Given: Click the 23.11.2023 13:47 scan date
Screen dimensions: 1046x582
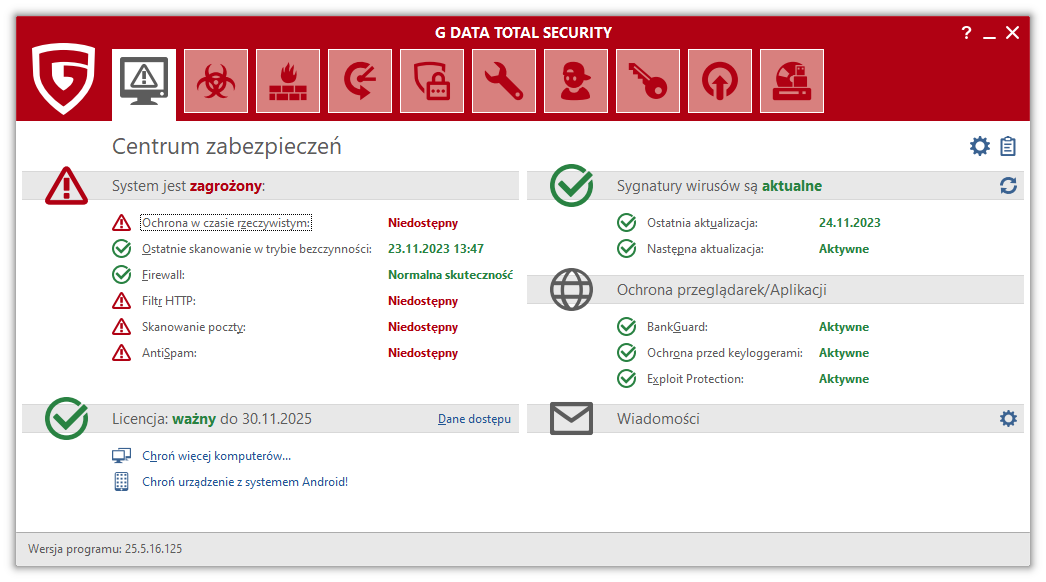Looking at the screenshot, I should 436,249.
